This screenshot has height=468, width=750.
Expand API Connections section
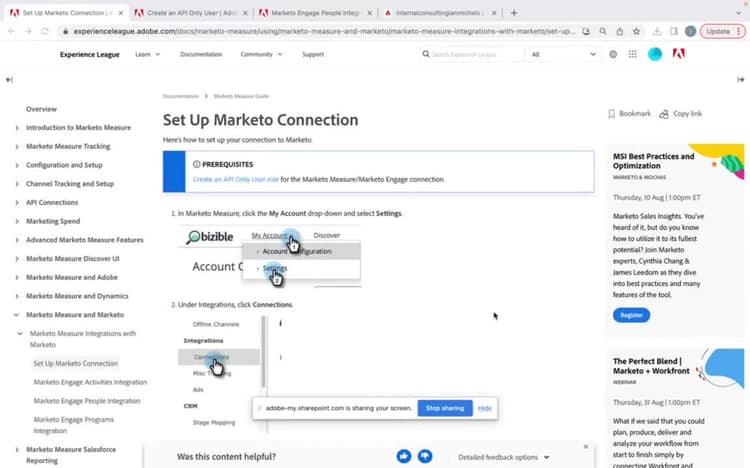pyautogui.click(x=17, y=202)
